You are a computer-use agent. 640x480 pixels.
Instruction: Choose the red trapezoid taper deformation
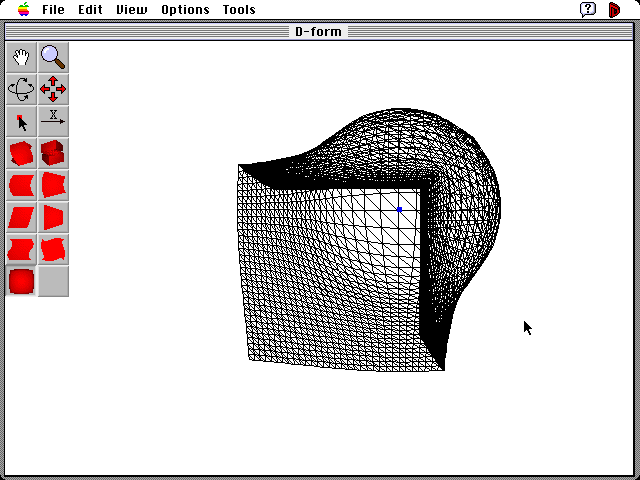pyautogui.click(x=53, y=217)
